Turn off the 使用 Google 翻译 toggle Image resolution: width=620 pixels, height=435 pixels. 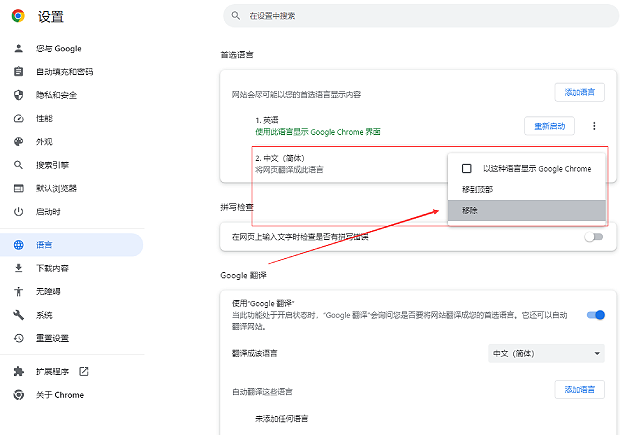[595, 315]
